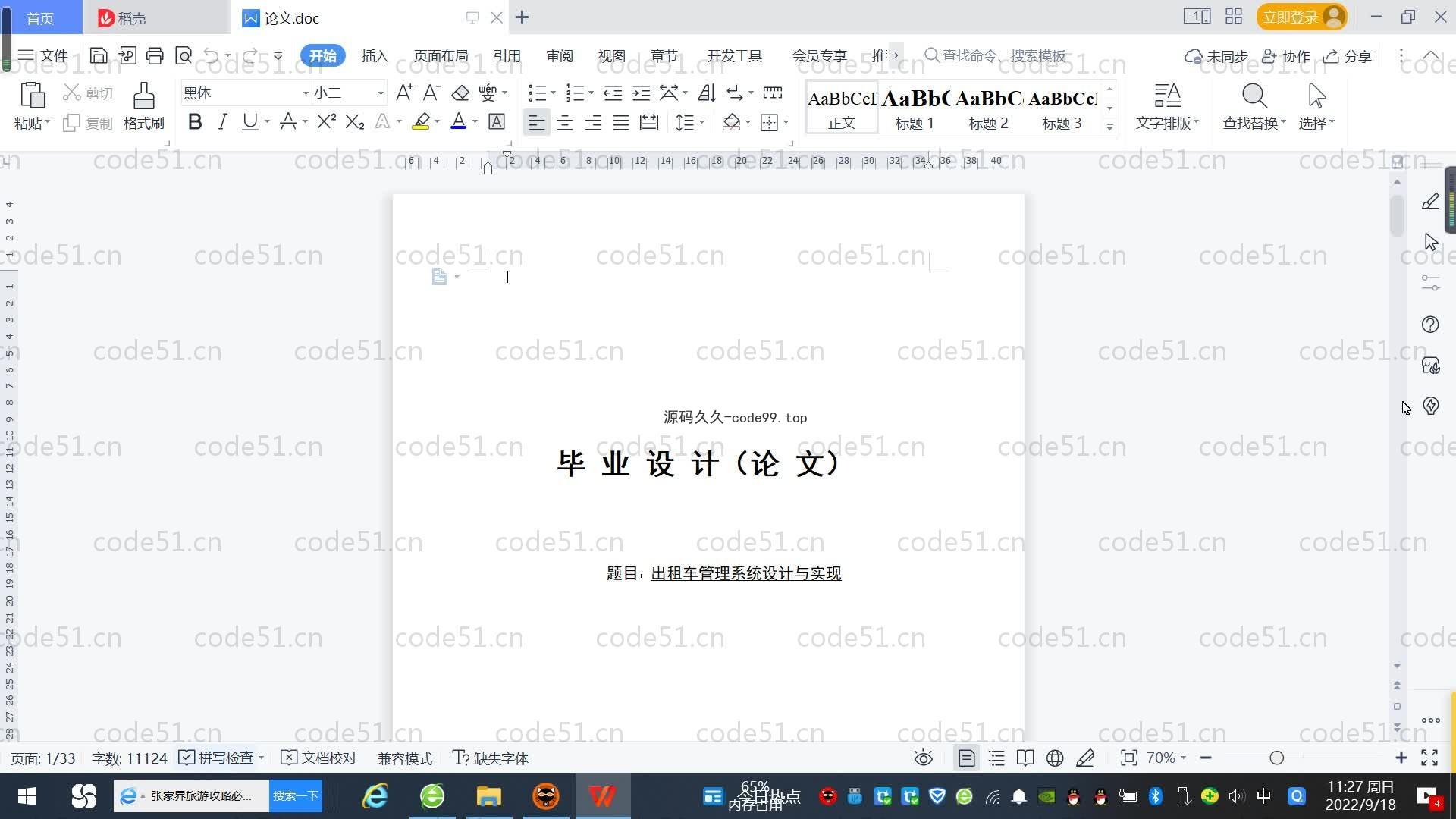
Task: Justify the paragraph text
Action: coord(620,122)
